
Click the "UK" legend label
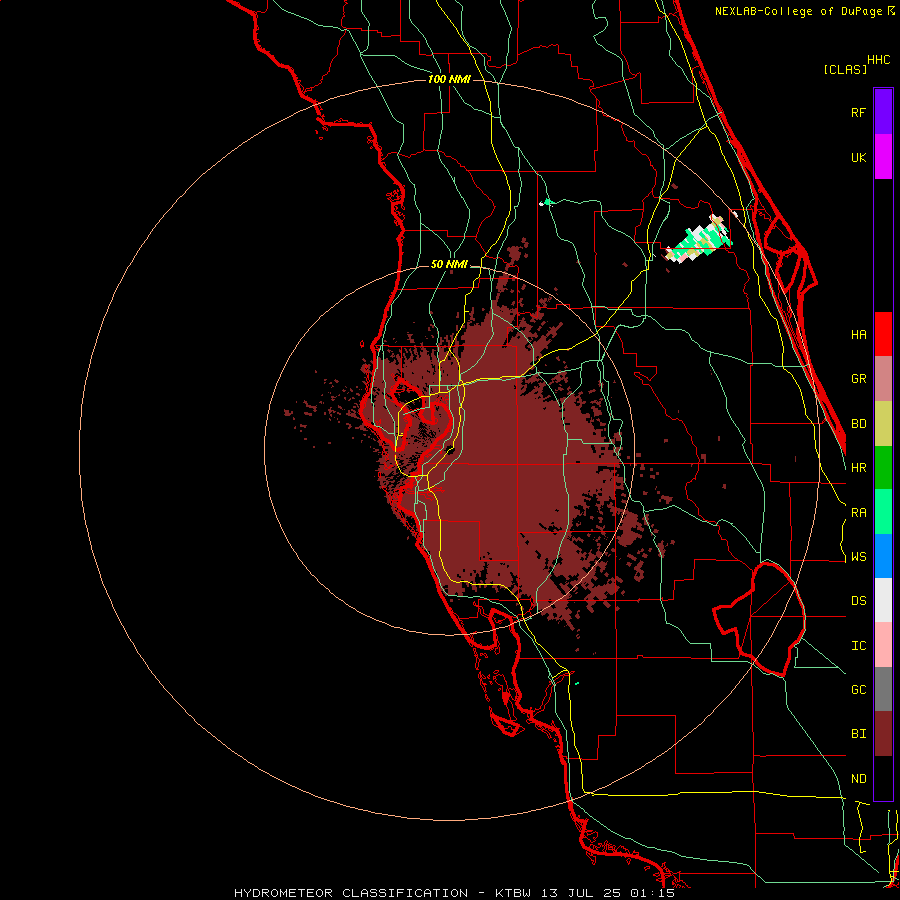tap(858, 157)
